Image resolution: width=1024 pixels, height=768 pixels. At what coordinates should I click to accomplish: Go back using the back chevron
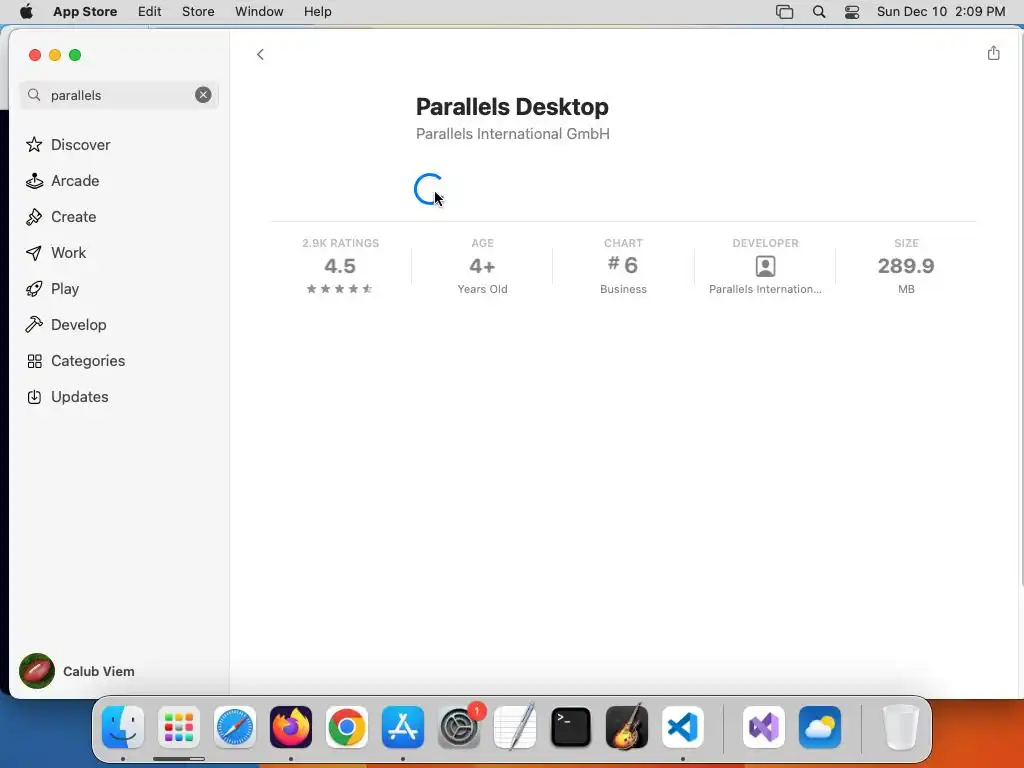point(260,54)
